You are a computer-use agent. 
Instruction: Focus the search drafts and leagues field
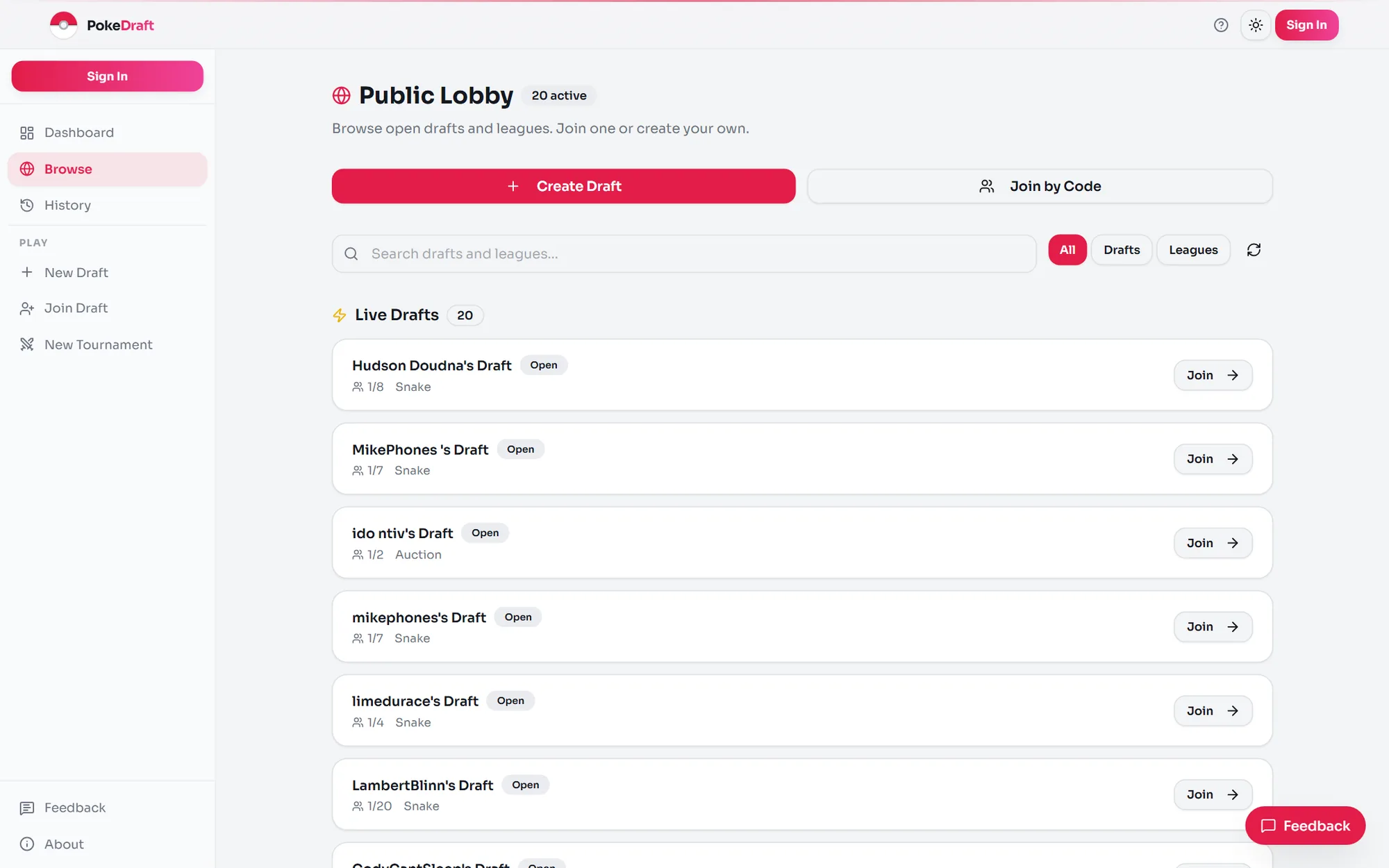point(684,254)
